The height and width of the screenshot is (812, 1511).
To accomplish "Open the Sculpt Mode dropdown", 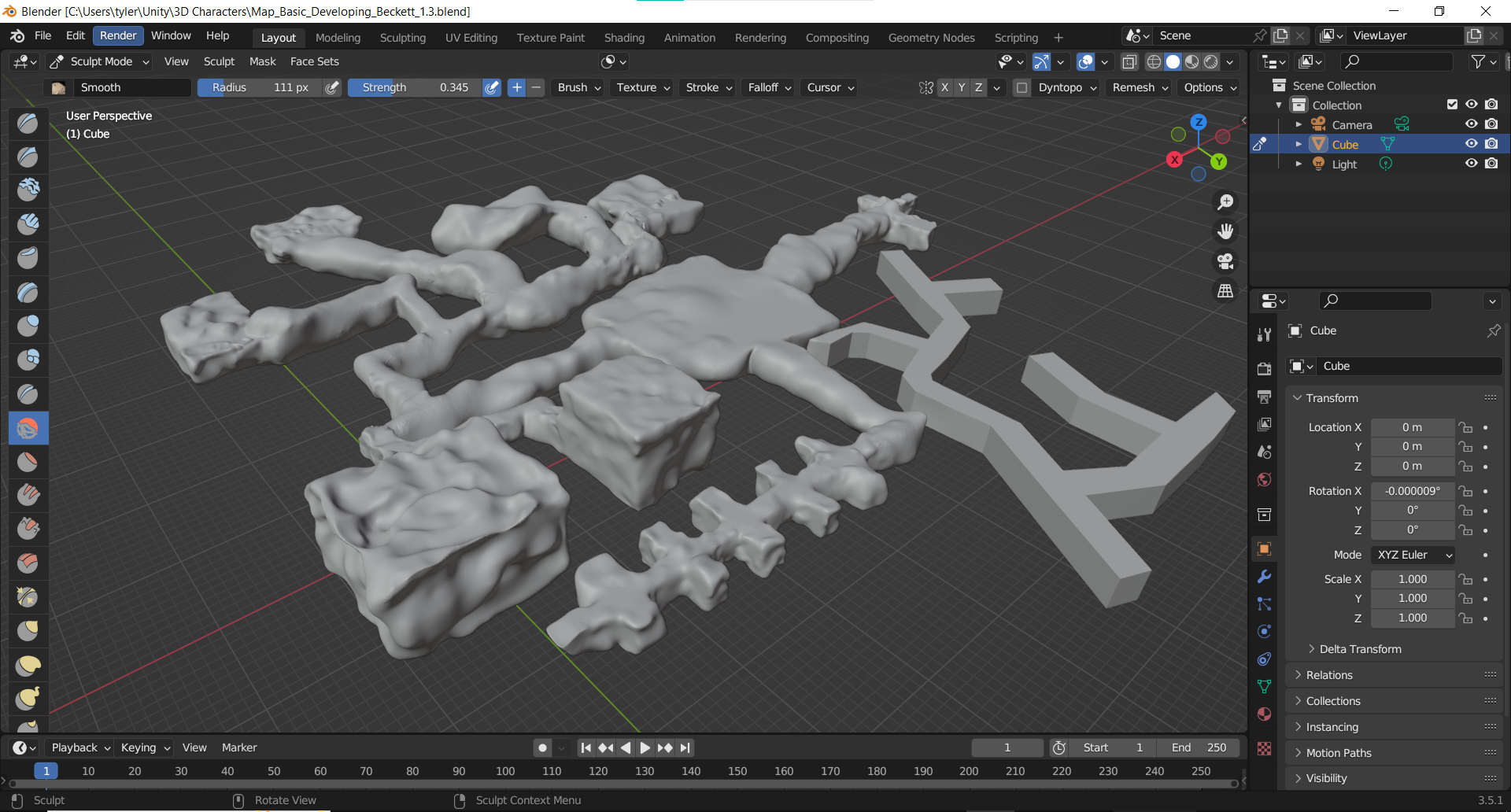I will [x=100, y=61].
